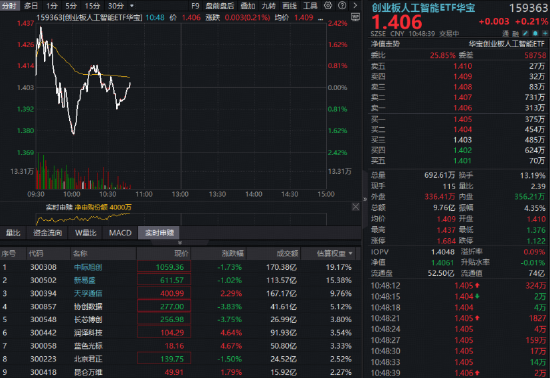This screenshot has height=378, width=550.
Task: Select row 300418 昆仑万维
Action: pyautogui.click(x=180, y=372)
